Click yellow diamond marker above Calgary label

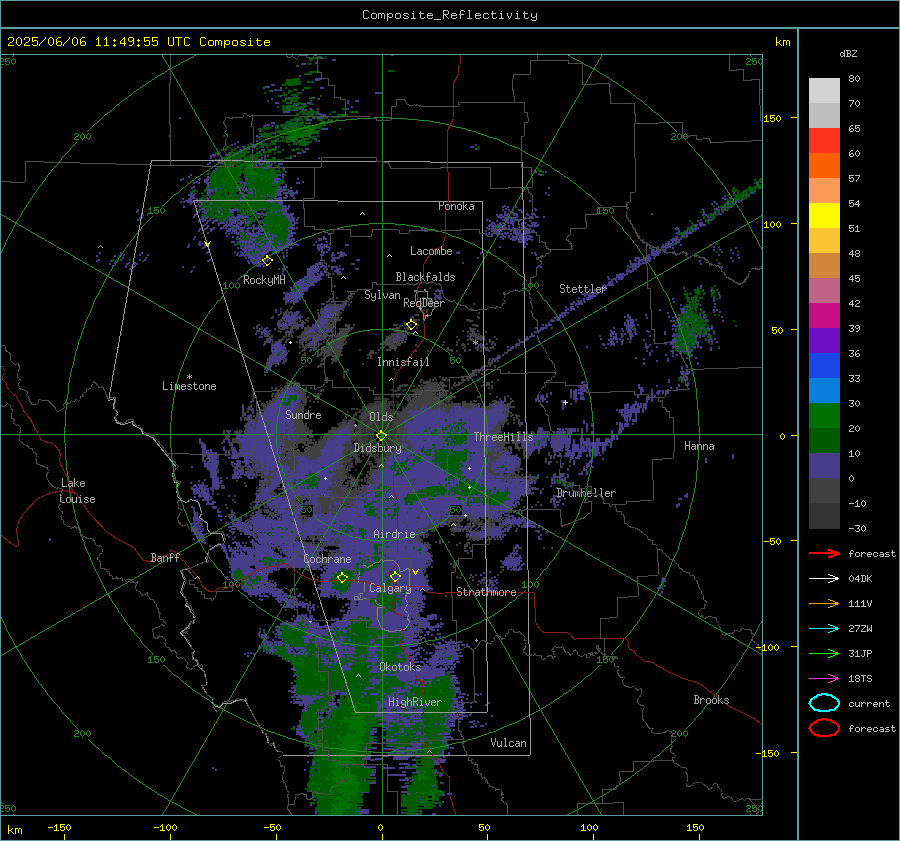click(x=395, y=576)
